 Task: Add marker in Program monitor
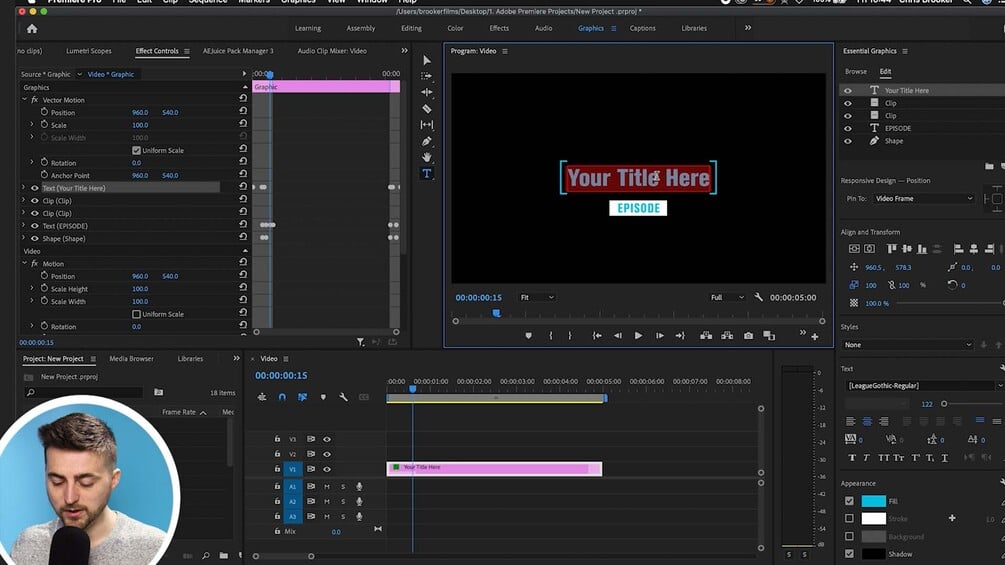coord(528,336)
